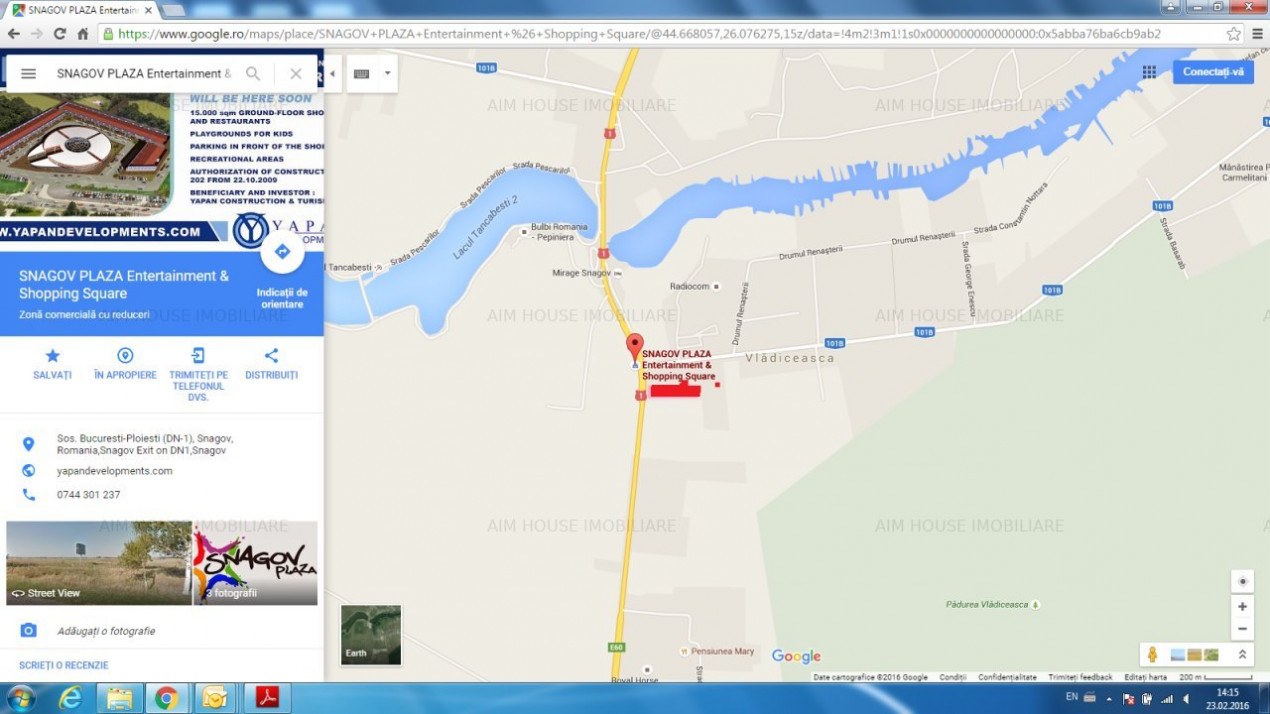
Task: Switch to Earth satellite view thumbnail
Action: pyautogui.click(x=371, y=635)
